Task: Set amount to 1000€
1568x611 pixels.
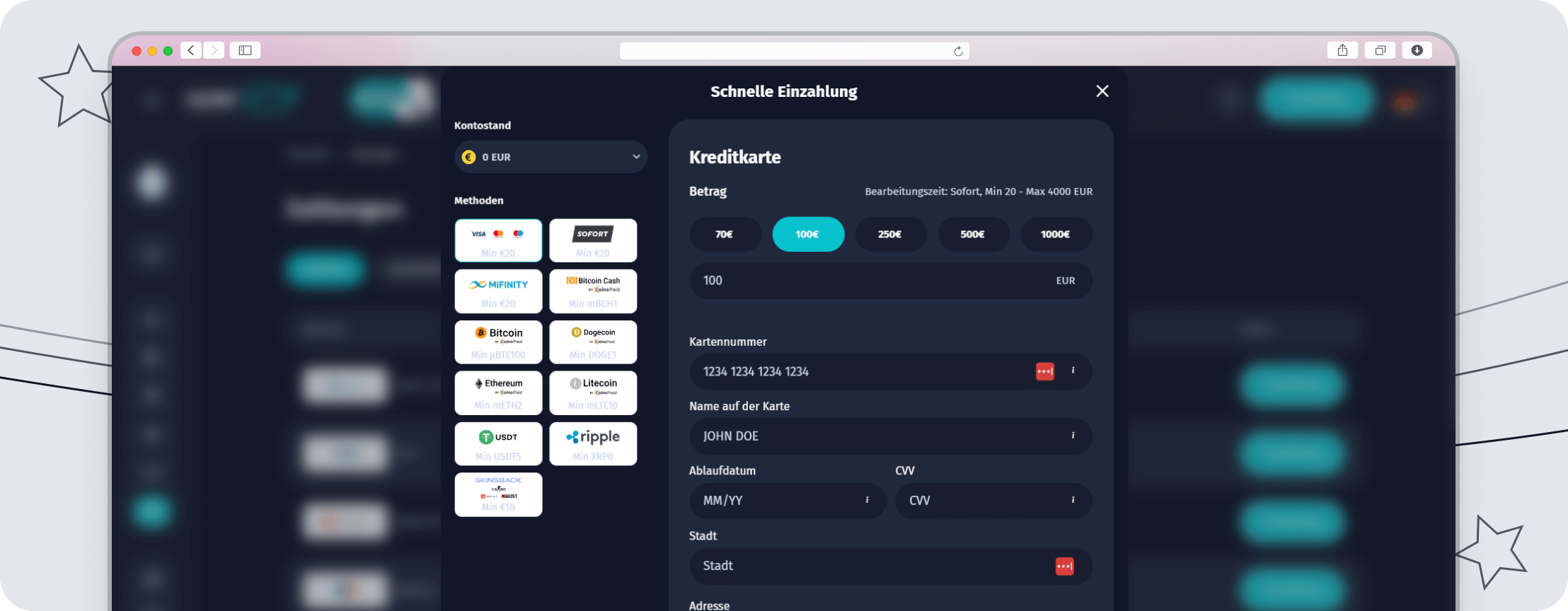Action: click(1056, 234)
